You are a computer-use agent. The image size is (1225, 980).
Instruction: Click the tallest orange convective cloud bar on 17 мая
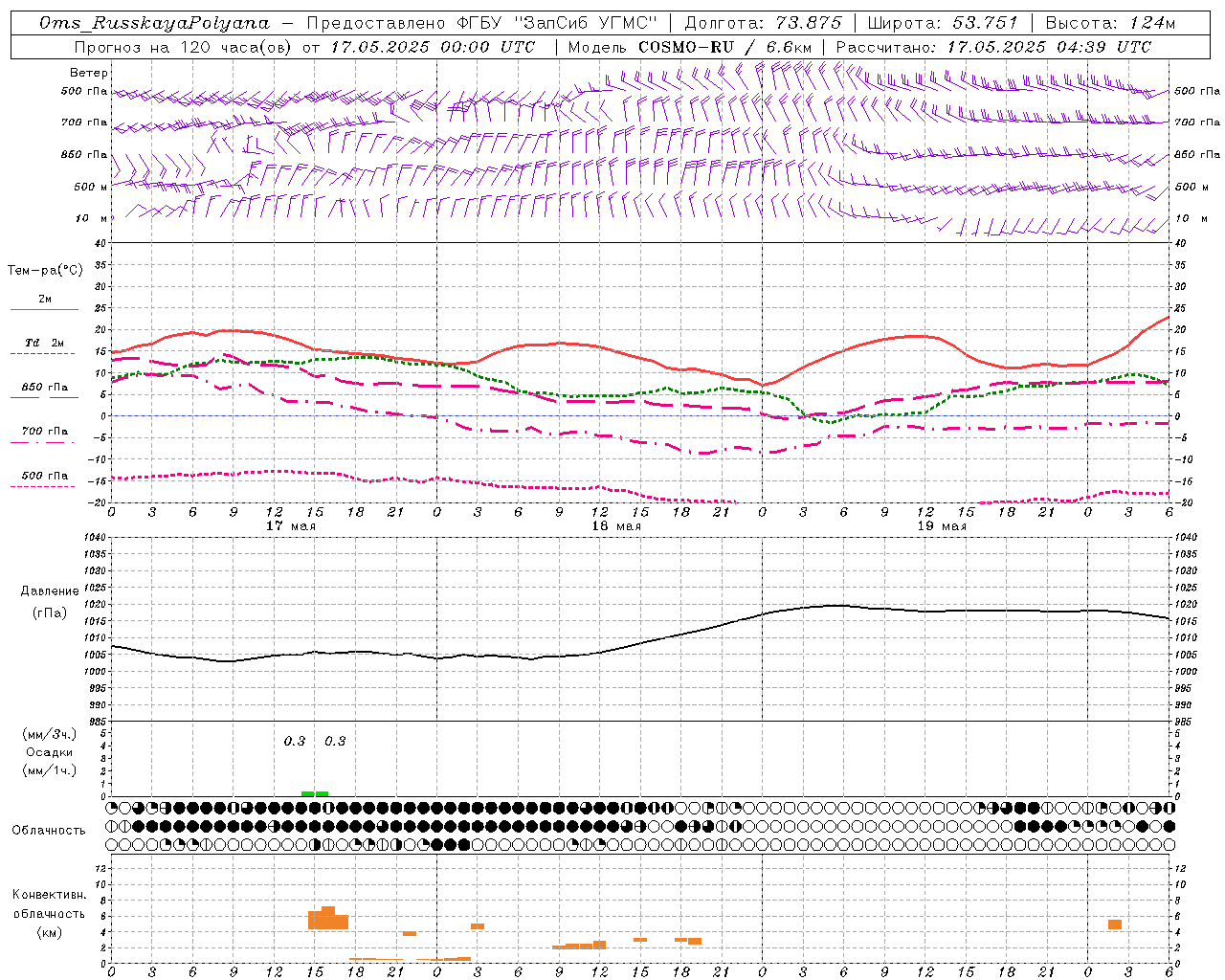point(328,918)
